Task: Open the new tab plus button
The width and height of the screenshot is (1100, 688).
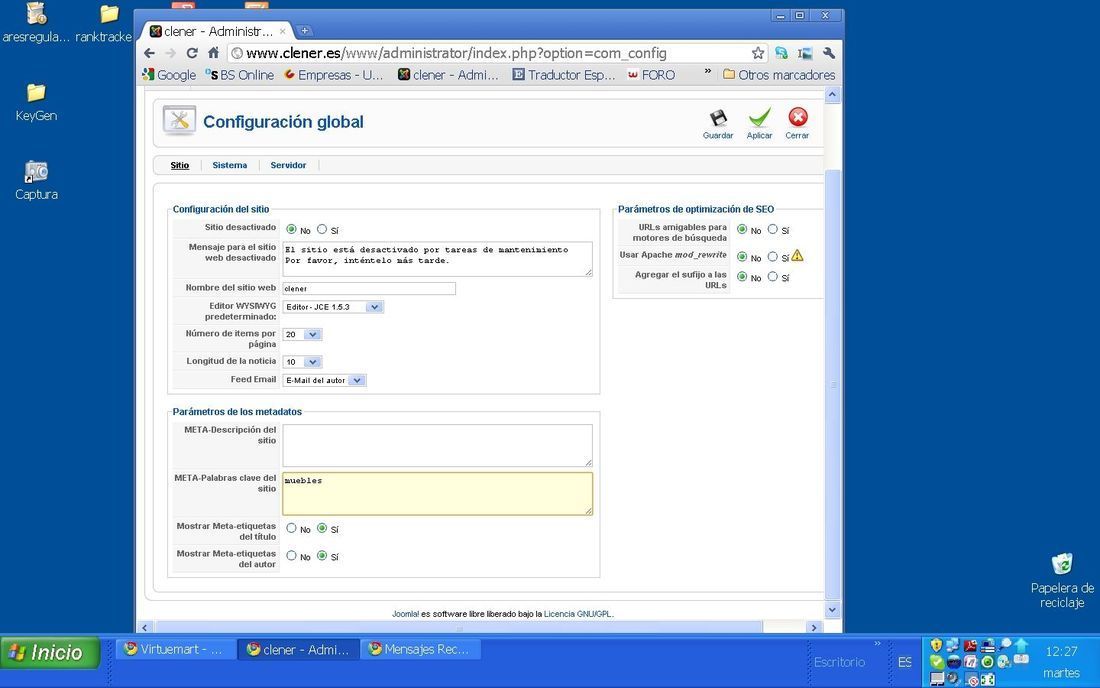Action: pyautogui.click(x=304, y=31)
